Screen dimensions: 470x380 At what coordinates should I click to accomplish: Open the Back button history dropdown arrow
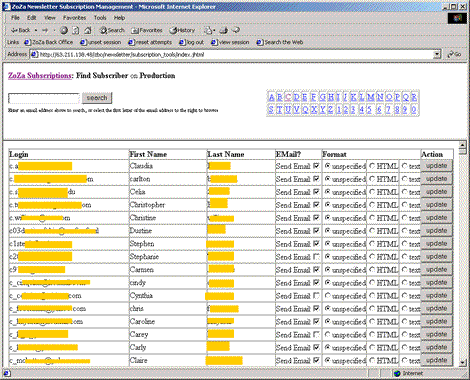tap(36, 30)
